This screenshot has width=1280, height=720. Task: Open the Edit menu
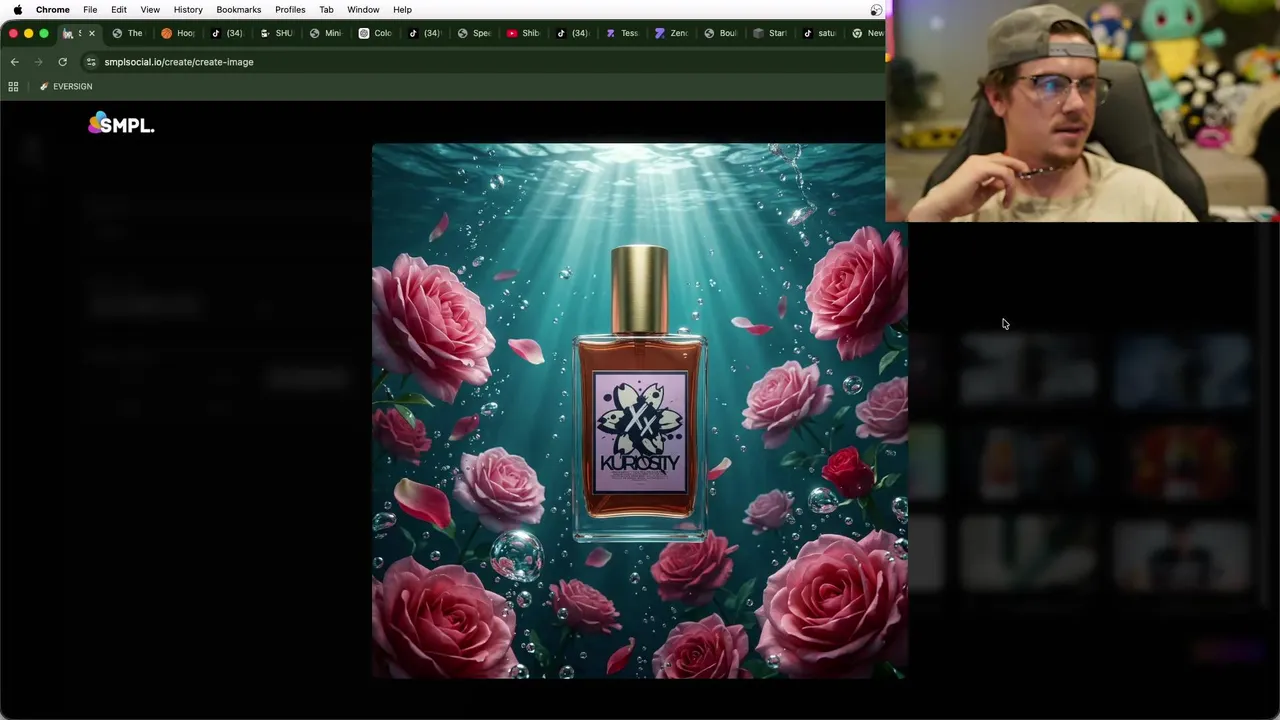click(119, 10)
